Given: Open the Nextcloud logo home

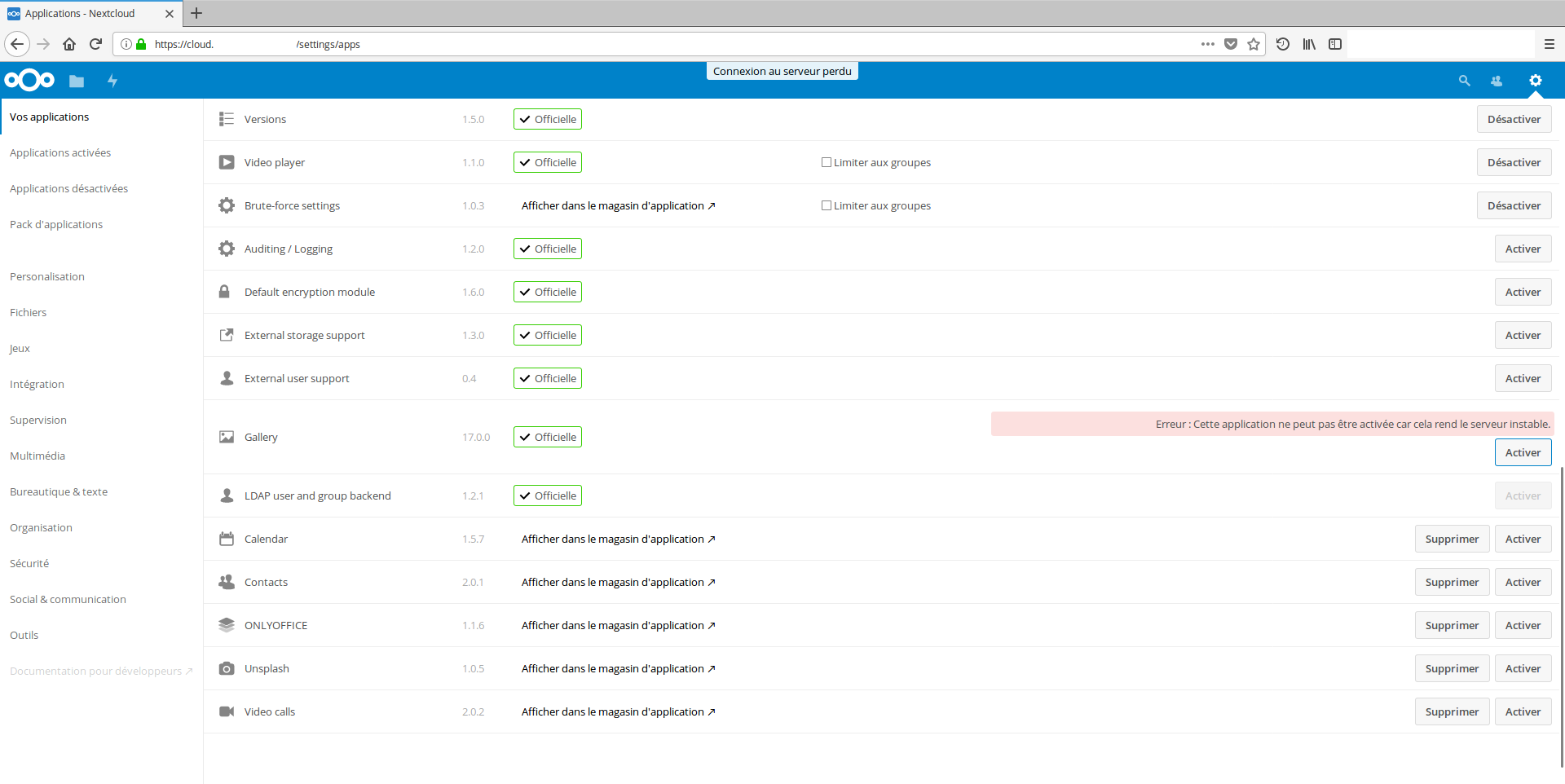Looking at the screenshot, I should [x=29, y=80].
